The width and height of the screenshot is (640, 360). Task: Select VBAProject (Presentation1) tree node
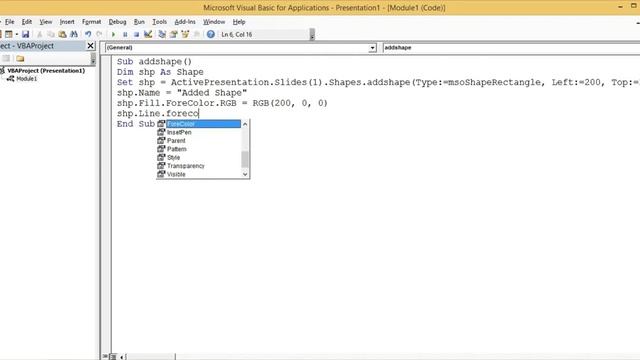click(x=46, y=71)
